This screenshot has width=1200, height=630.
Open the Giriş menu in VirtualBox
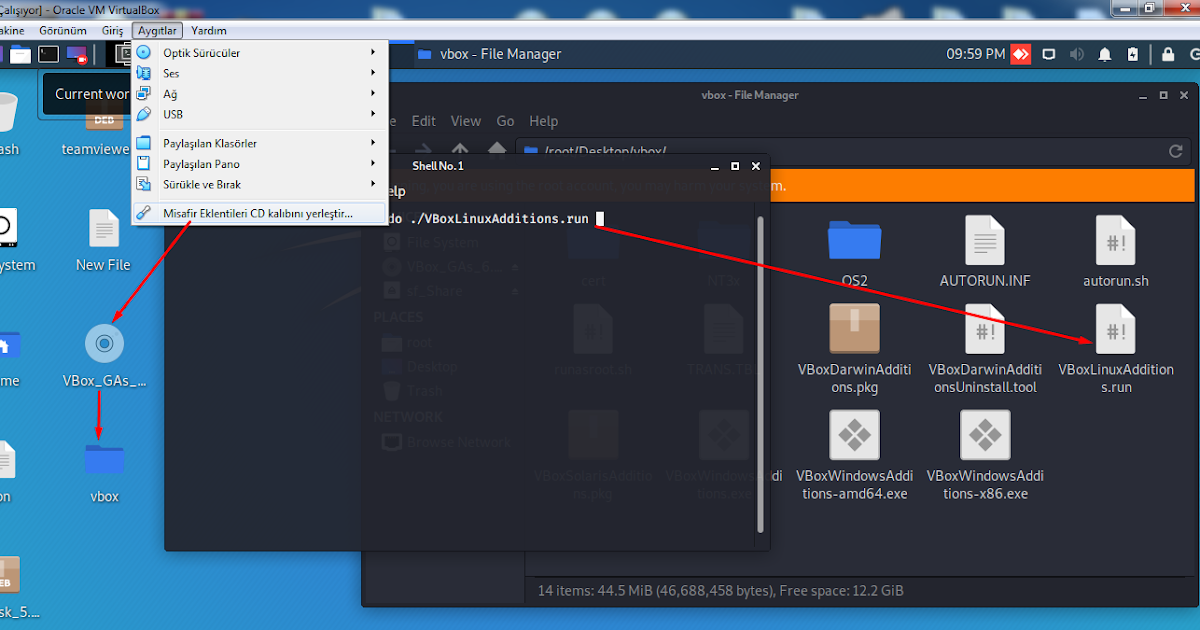(x=112, y=31)
